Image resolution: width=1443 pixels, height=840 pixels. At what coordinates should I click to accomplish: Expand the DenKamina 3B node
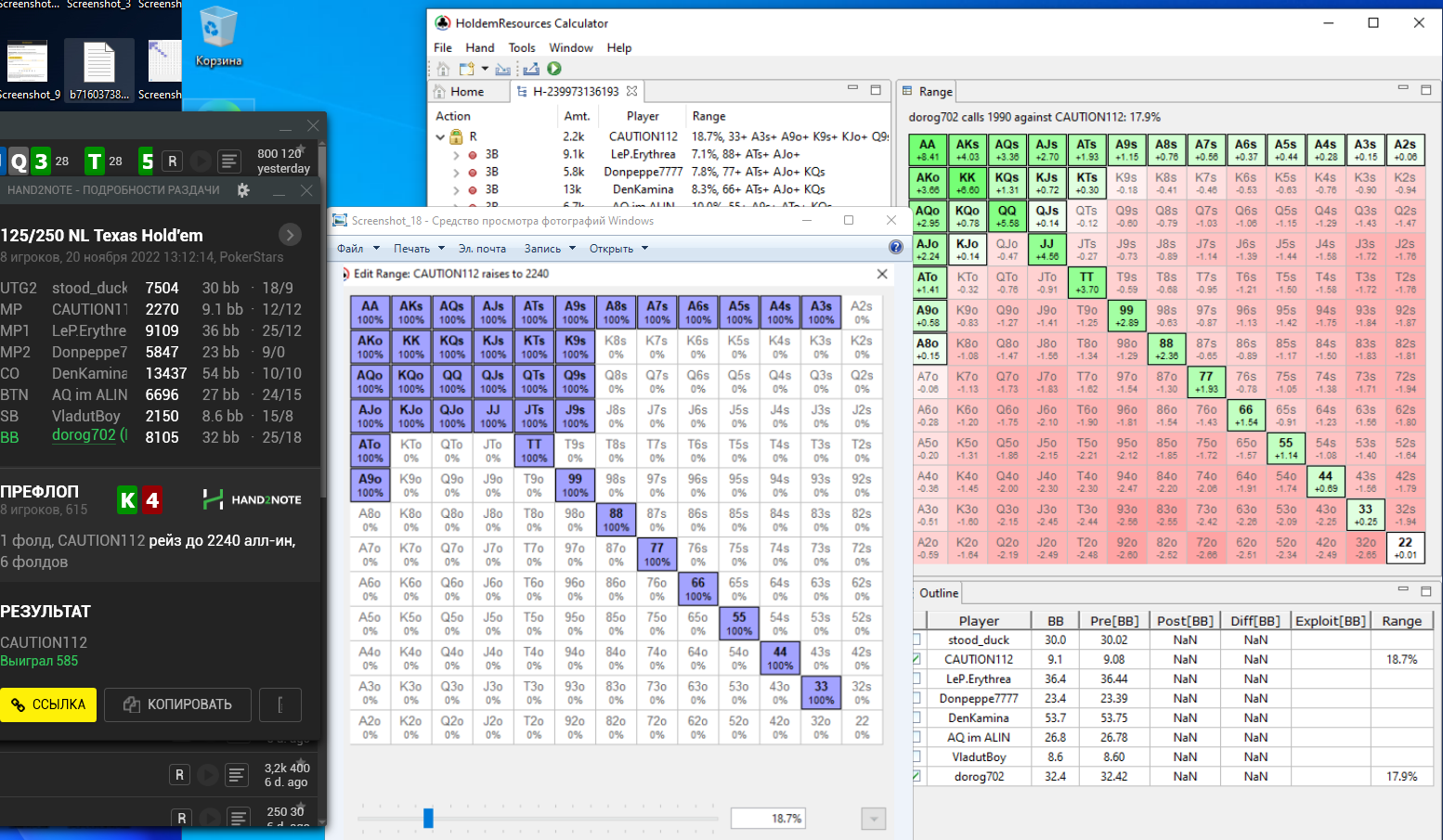(456, 190)
